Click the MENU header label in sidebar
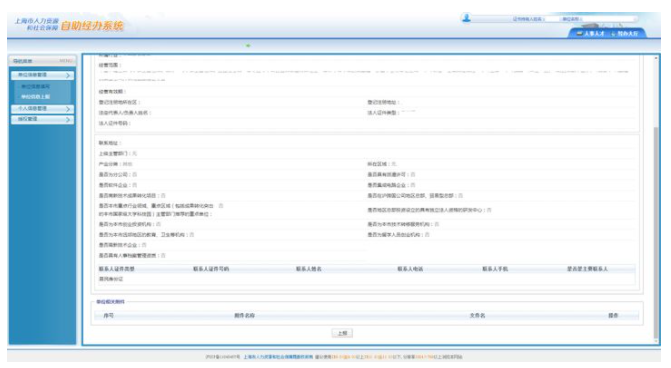Screen dimensions: 671x368 [66, 61]
